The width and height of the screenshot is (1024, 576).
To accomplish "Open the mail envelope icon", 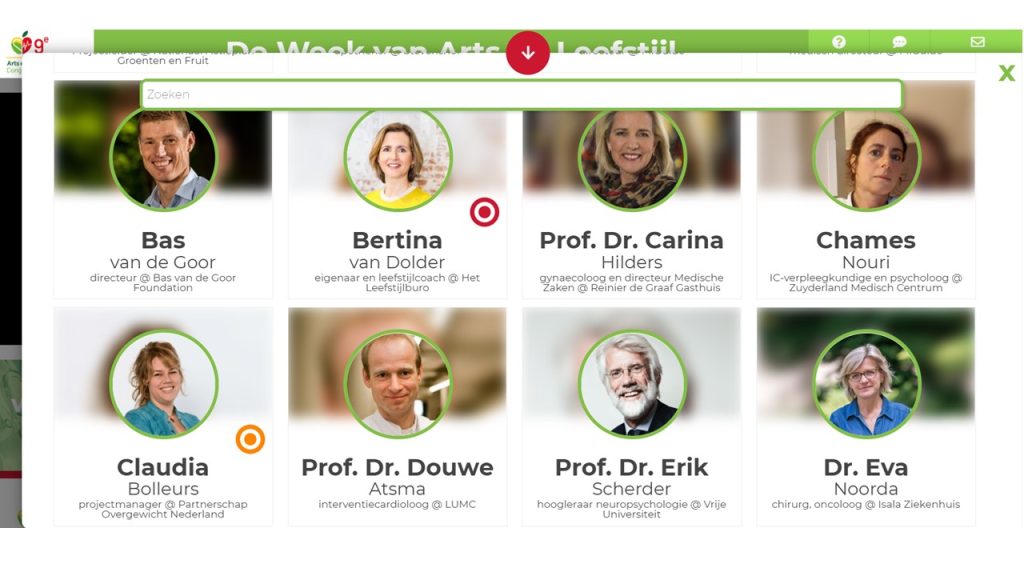I will tap(978, 42).
